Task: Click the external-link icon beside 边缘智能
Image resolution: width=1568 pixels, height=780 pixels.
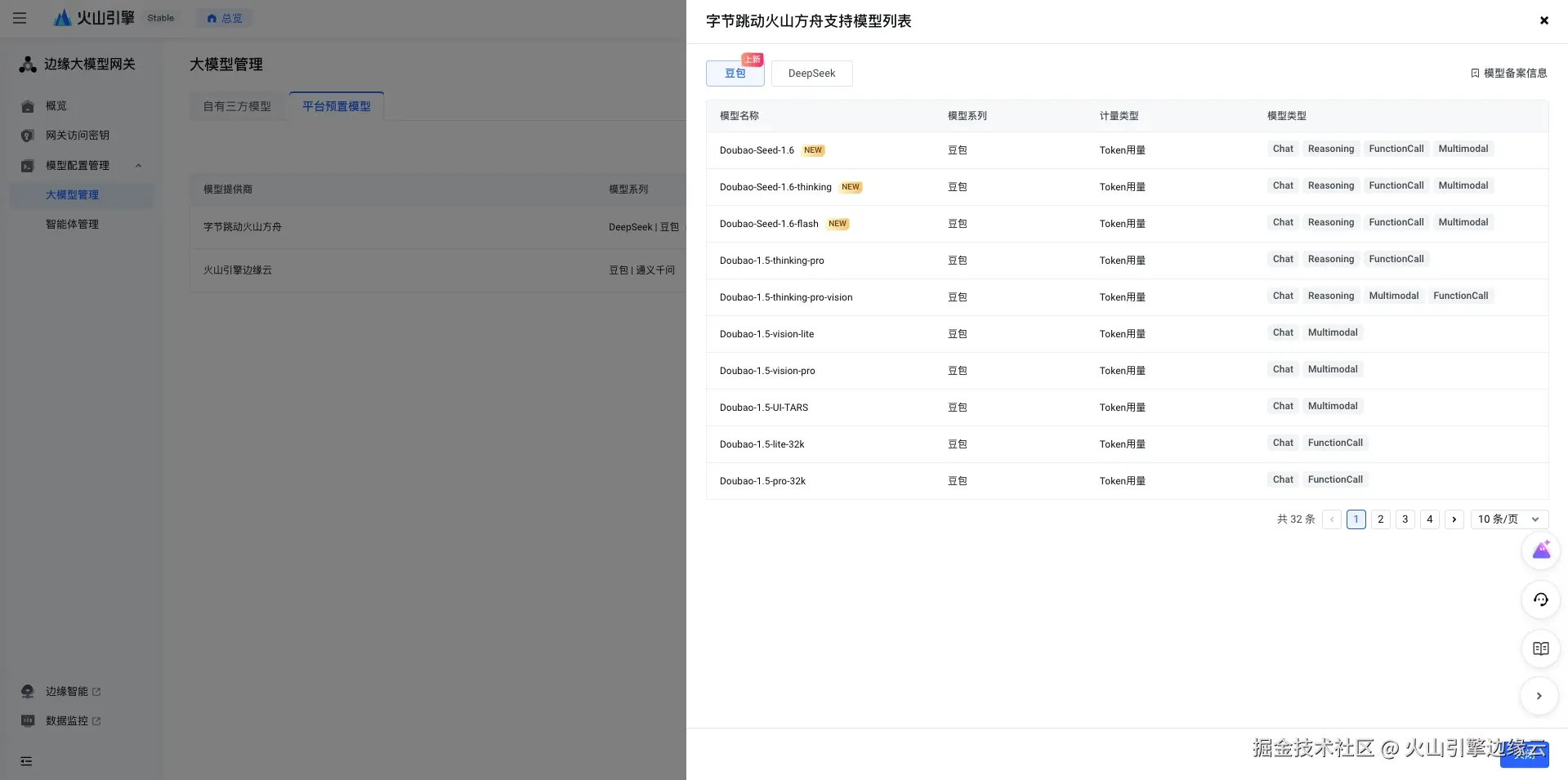Action: click(96, 692)
